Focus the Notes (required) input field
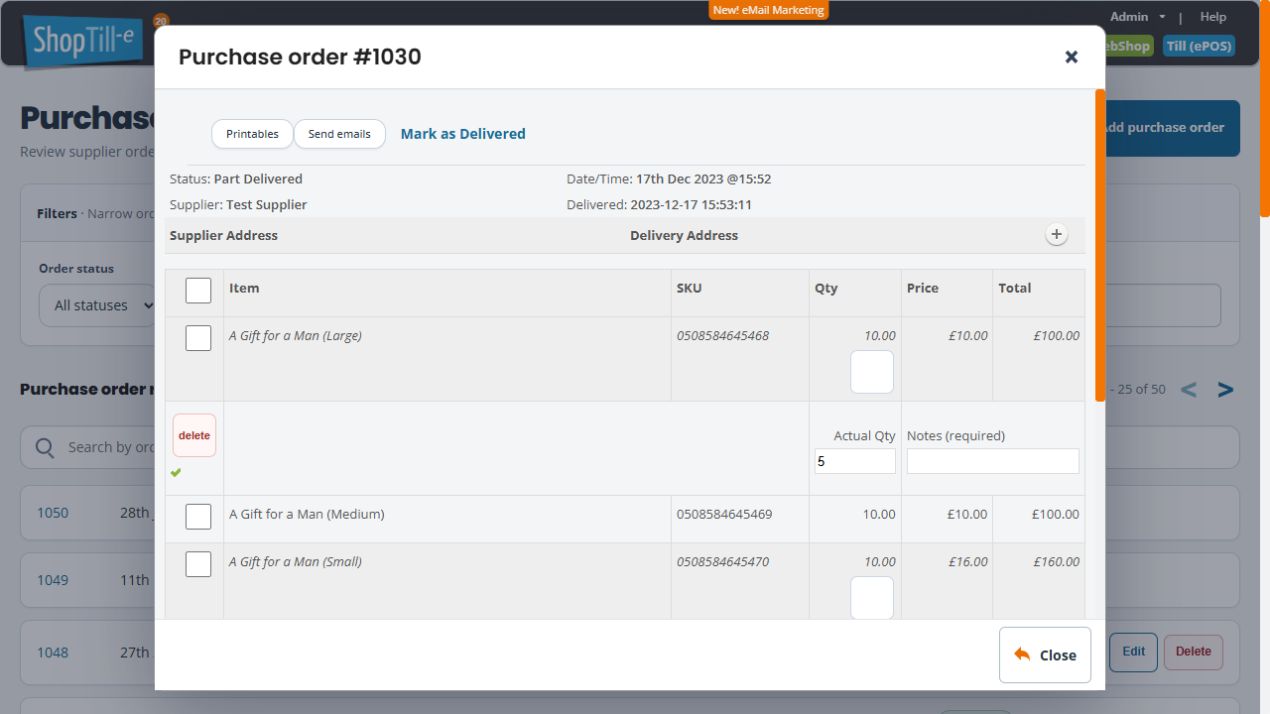This screenshot has width=1270, height=714. point(993,461)
